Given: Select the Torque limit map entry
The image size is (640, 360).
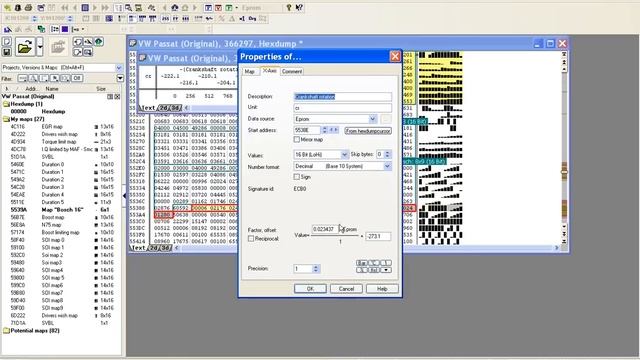Looking at the screenshot, I should 59,142.
